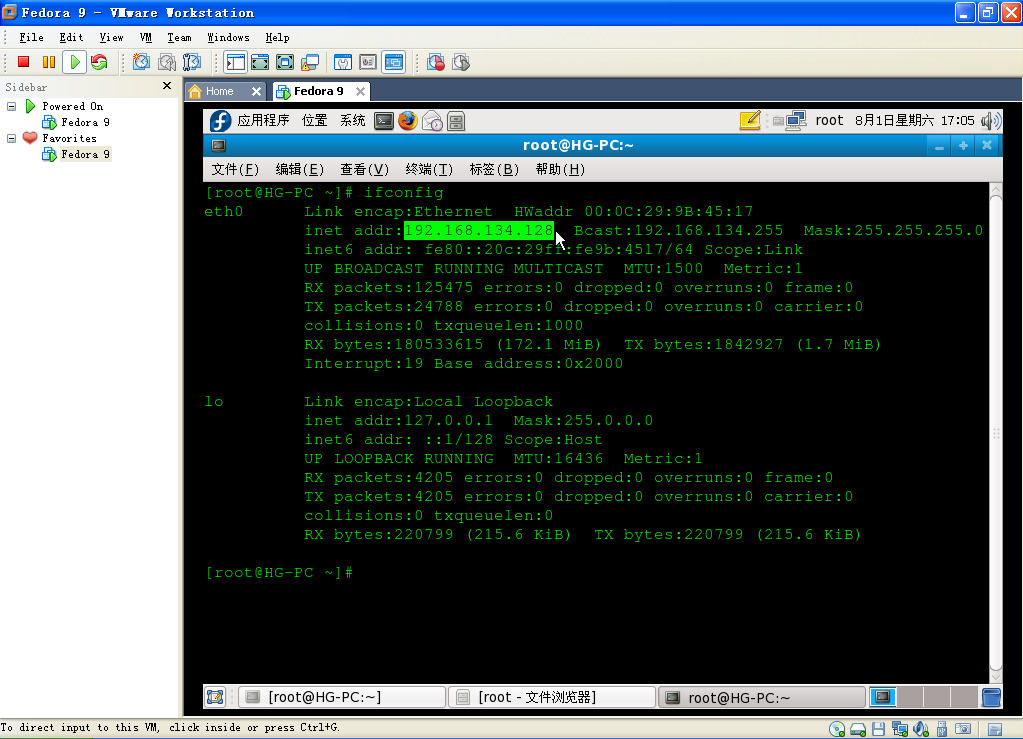
Task: Collapse the Powered On tree node
Action: tap(12, 106)
